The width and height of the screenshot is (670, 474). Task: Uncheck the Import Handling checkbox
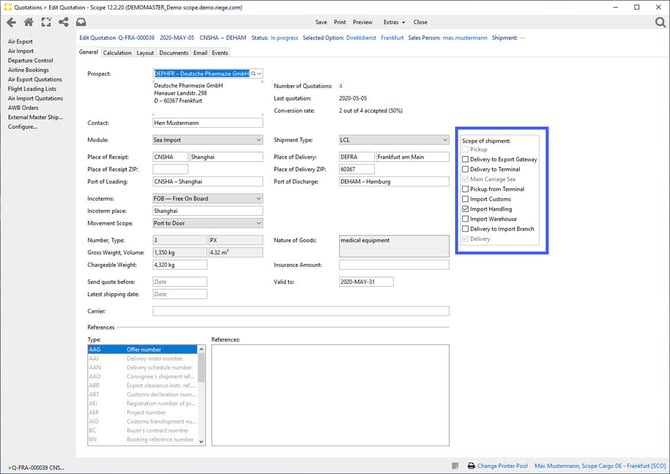[466, 208]
